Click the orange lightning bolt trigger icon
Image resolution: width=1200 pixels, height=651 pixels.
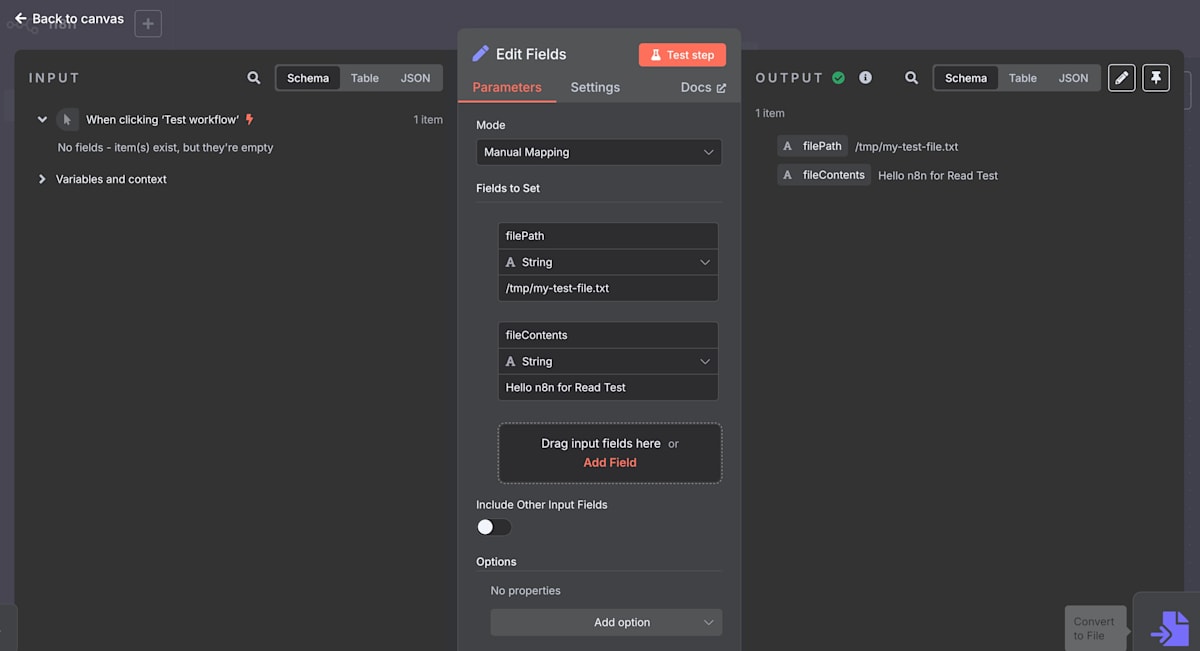[x=250, y=119]
